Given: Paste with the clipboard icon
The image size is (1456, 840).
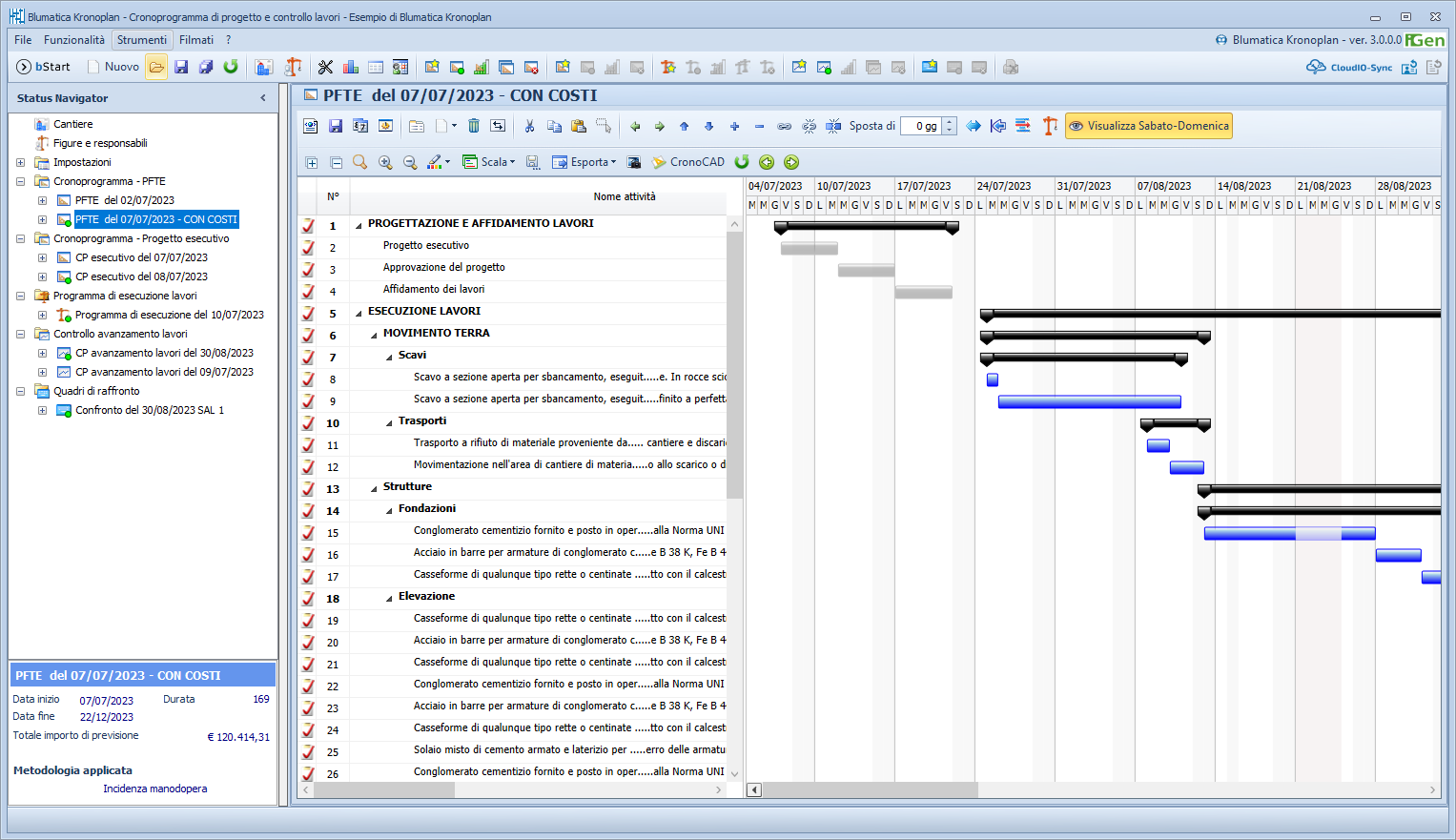Looking at the screenshot, I should [579, 126].
